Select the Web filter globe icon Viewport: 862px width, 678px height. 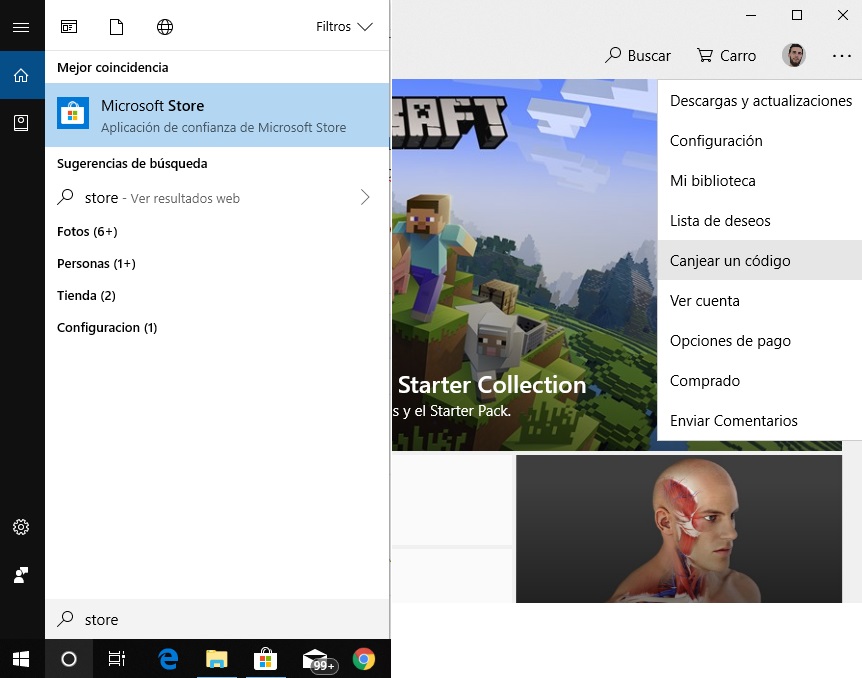(165, 27)
